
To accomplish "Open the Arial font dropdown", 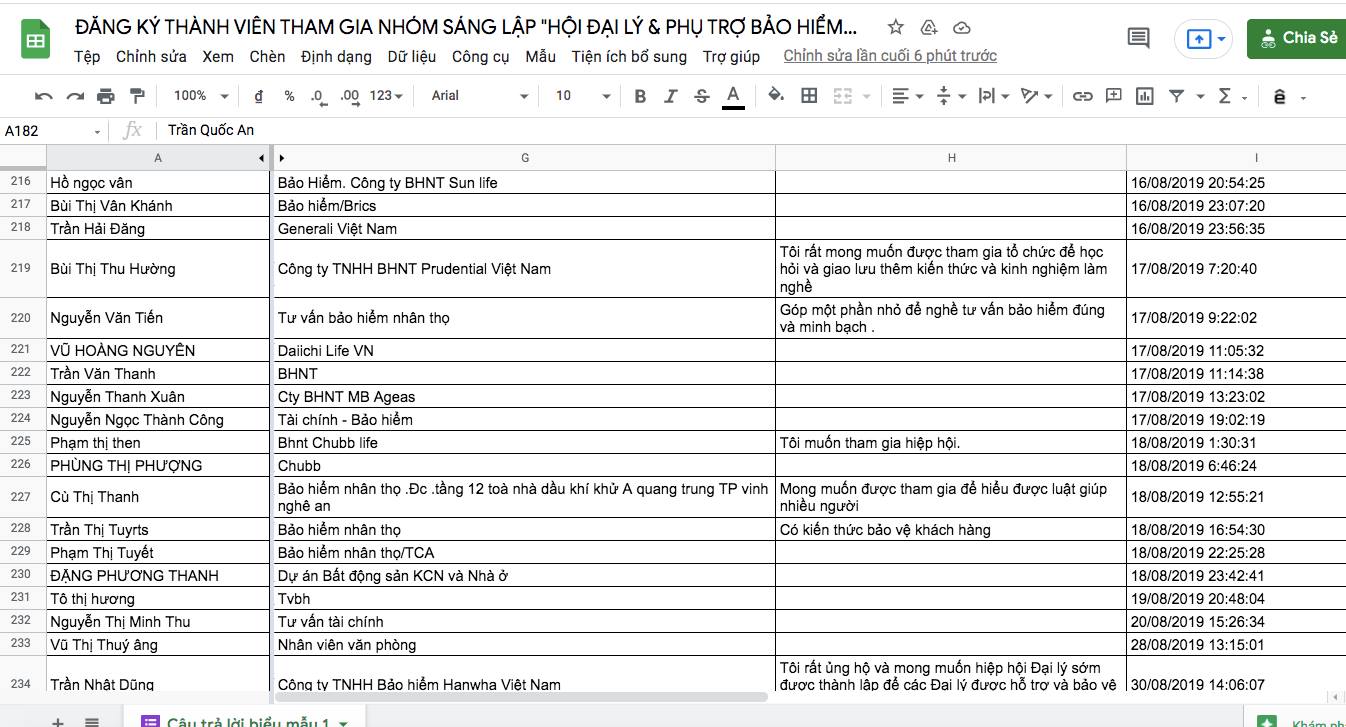I will [x=480, y=96].
